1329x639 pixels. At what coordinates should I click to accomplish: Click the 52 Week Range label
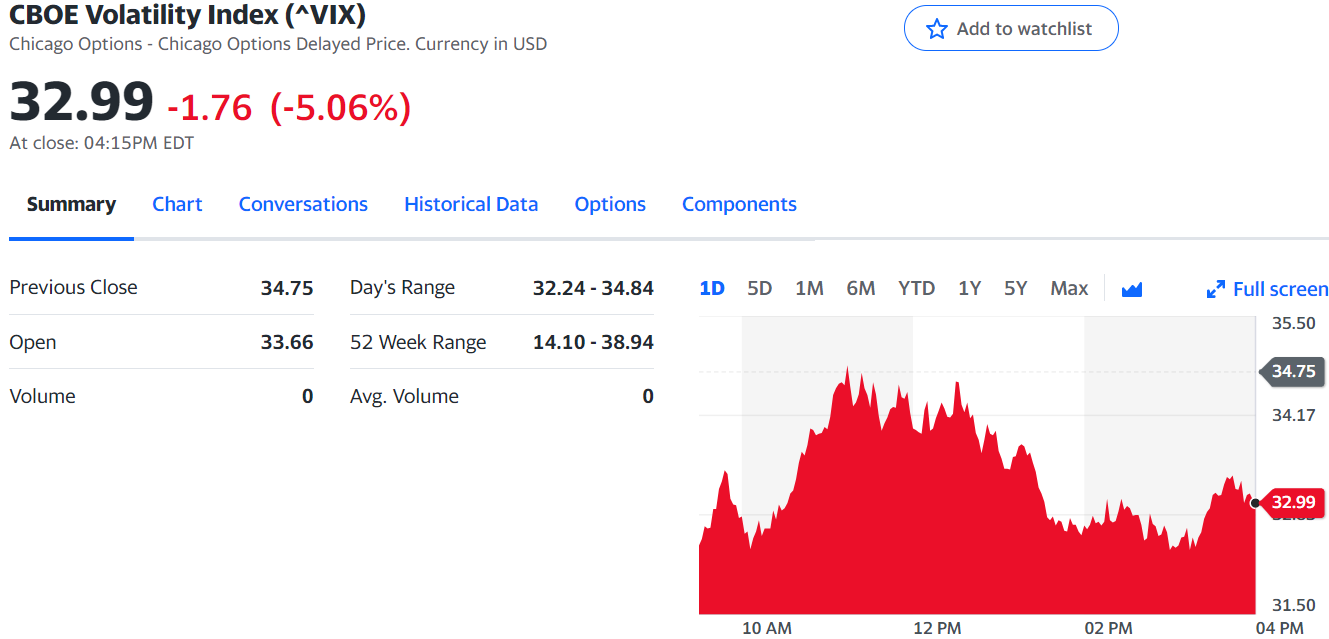point(418,342)
